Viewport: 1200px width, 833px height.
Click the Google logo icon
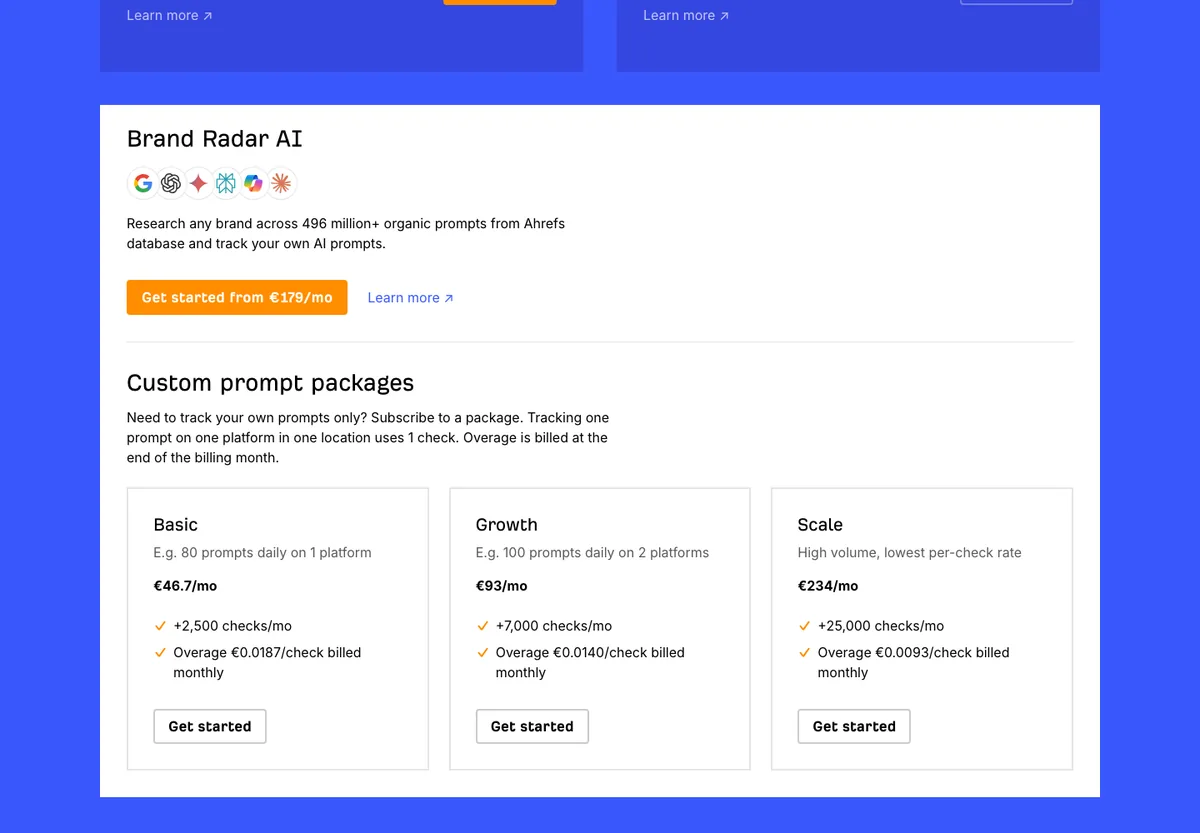(143, 183)
